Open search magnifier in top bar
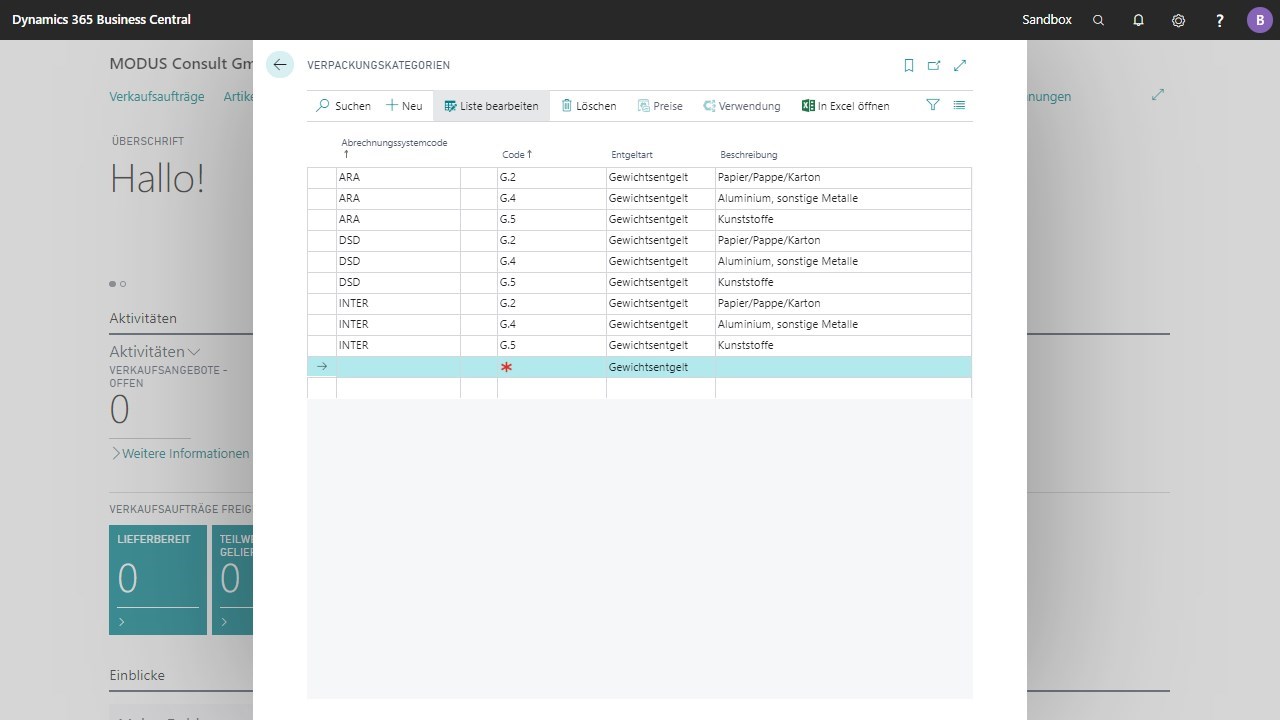The height and width of the screenshot is (720, 1280). point(1098,20)
